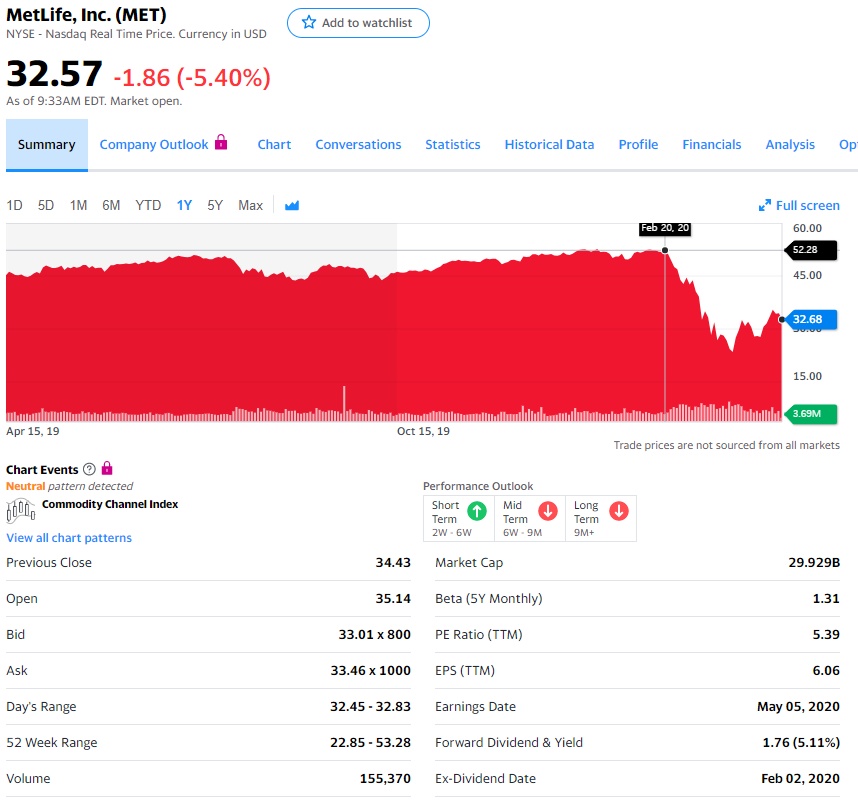Screen dimensions: 858x800
Task: Click the help question mark by Chart Events
Action: [x=89, y=469]
